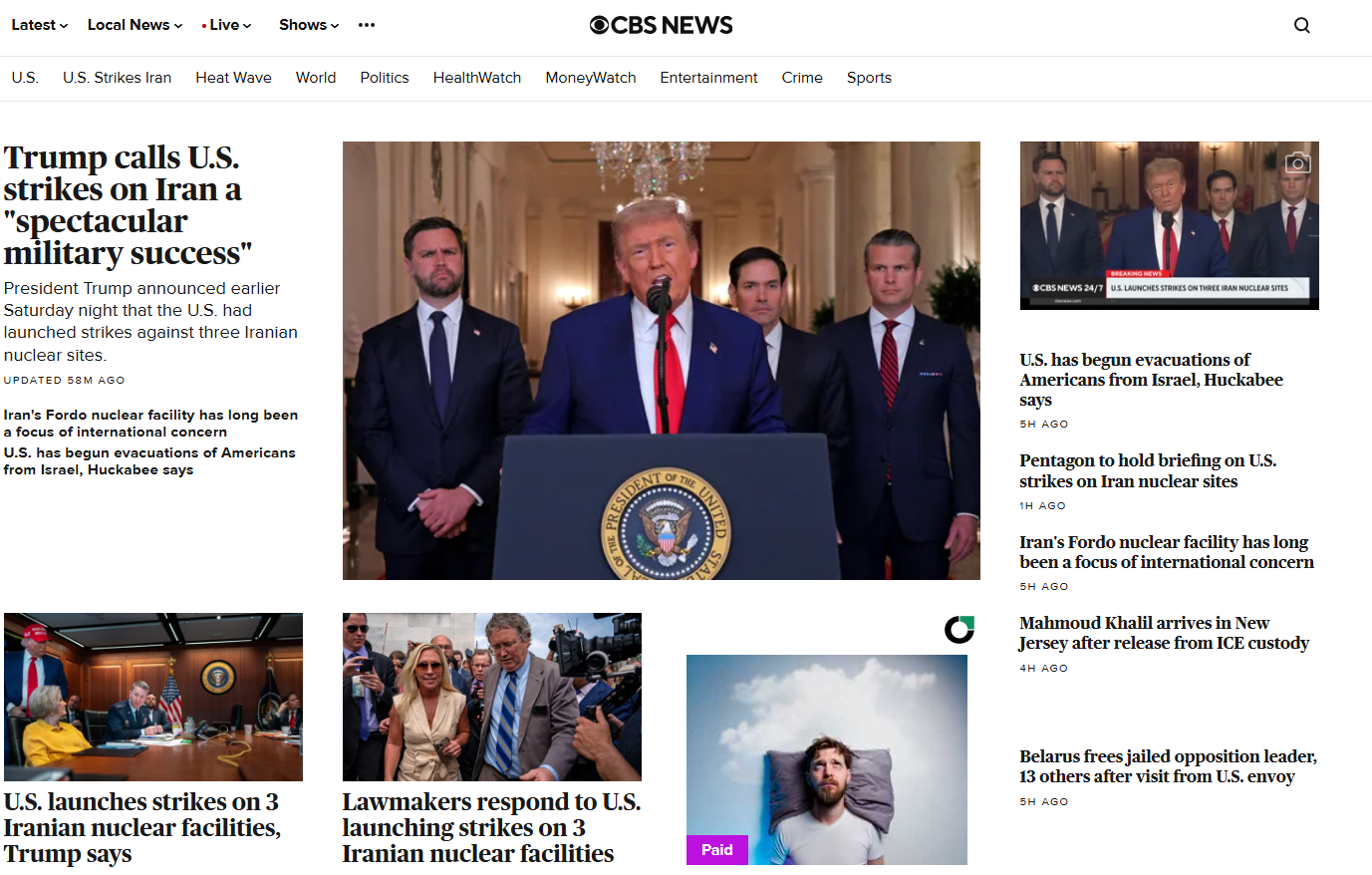The height and width of the screenshot is (875, 1372).
Task: Open left-column Fordo nuclear facility related link
Action: tap(150, 424)
